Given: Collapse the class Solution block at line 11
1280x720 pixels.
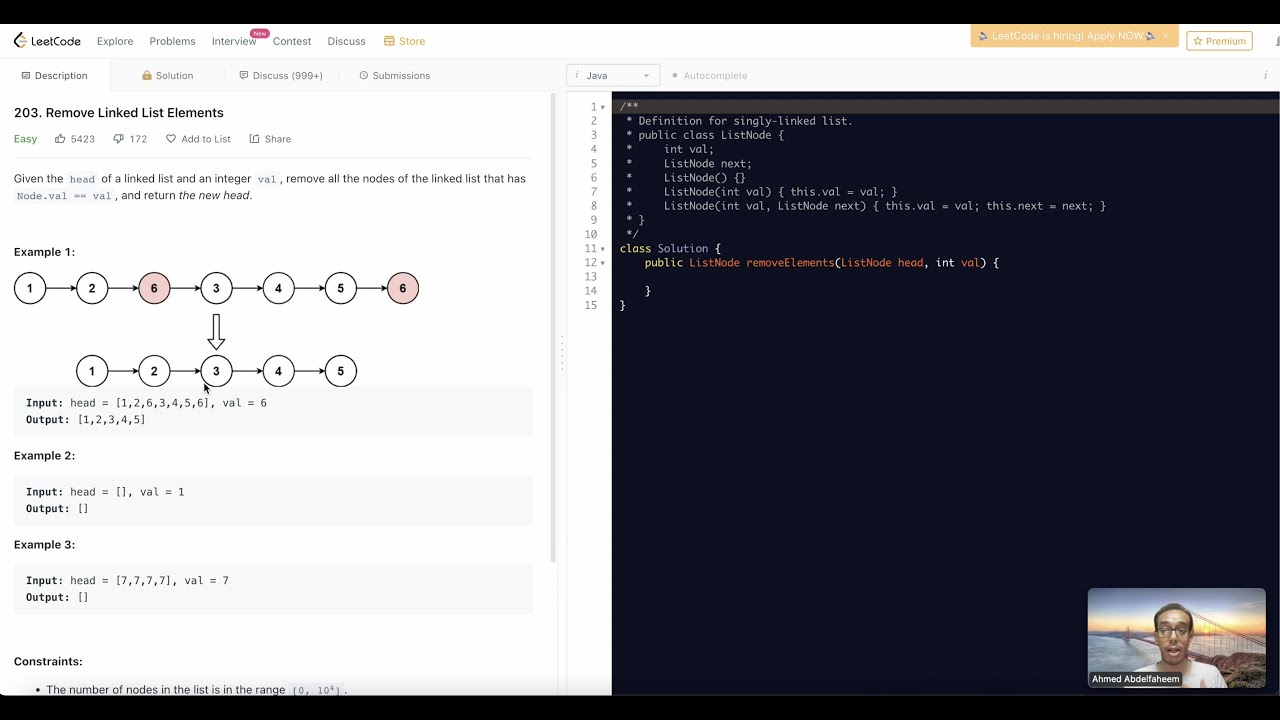Looking at the screenshot, I should click(x=603, y=249).
